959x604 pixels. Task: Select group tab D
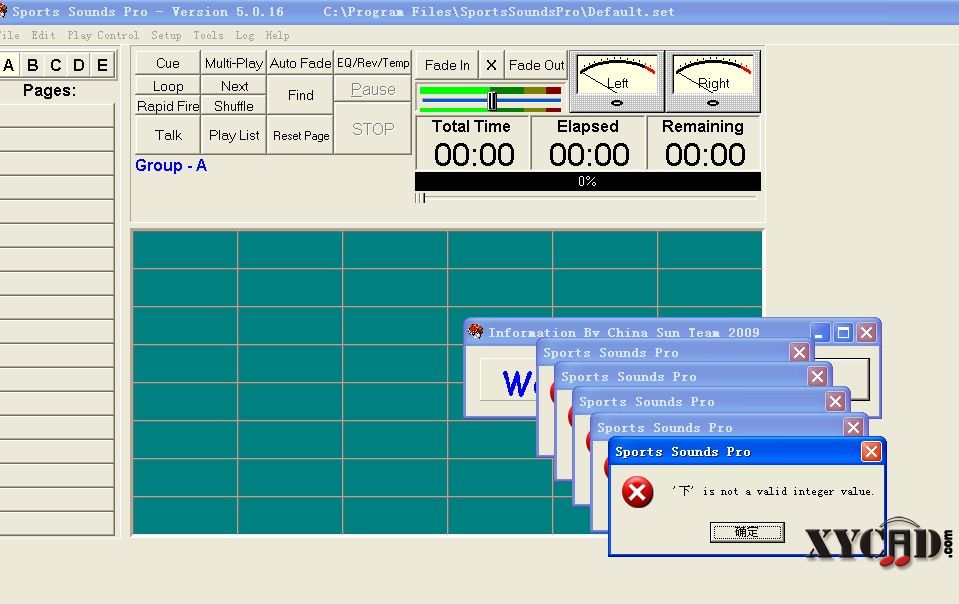[79, 65]
